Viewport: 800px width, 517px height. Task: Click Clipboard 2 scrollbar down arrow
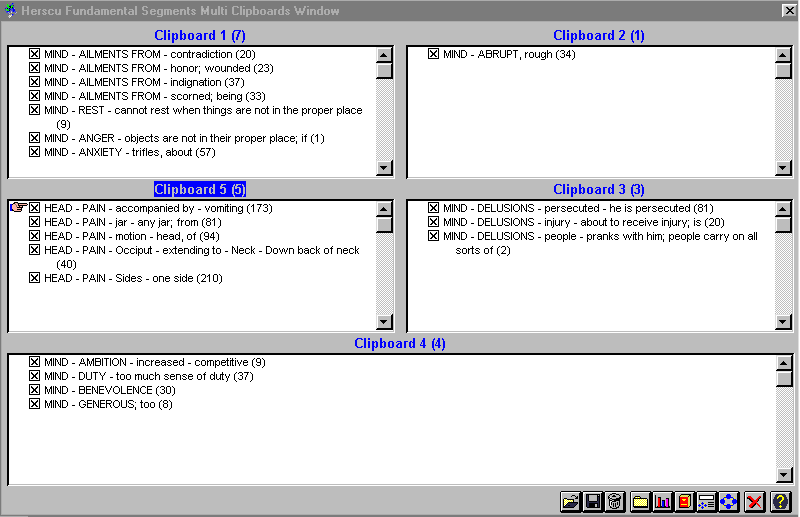click(x=783, y=167)
